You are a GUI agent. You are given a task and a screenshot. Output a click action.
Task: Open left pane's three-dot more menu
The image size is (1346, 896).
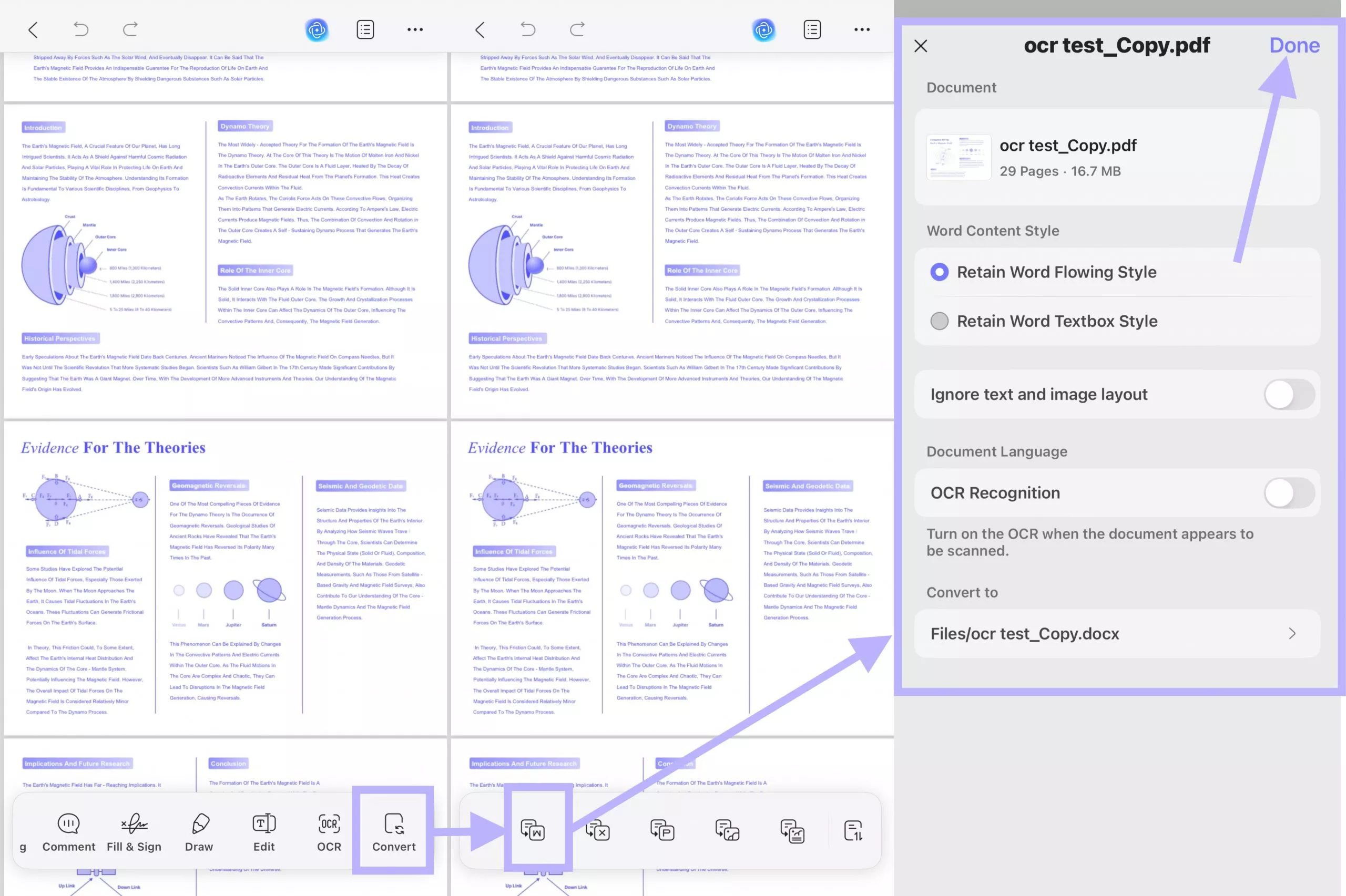[415, 30]
